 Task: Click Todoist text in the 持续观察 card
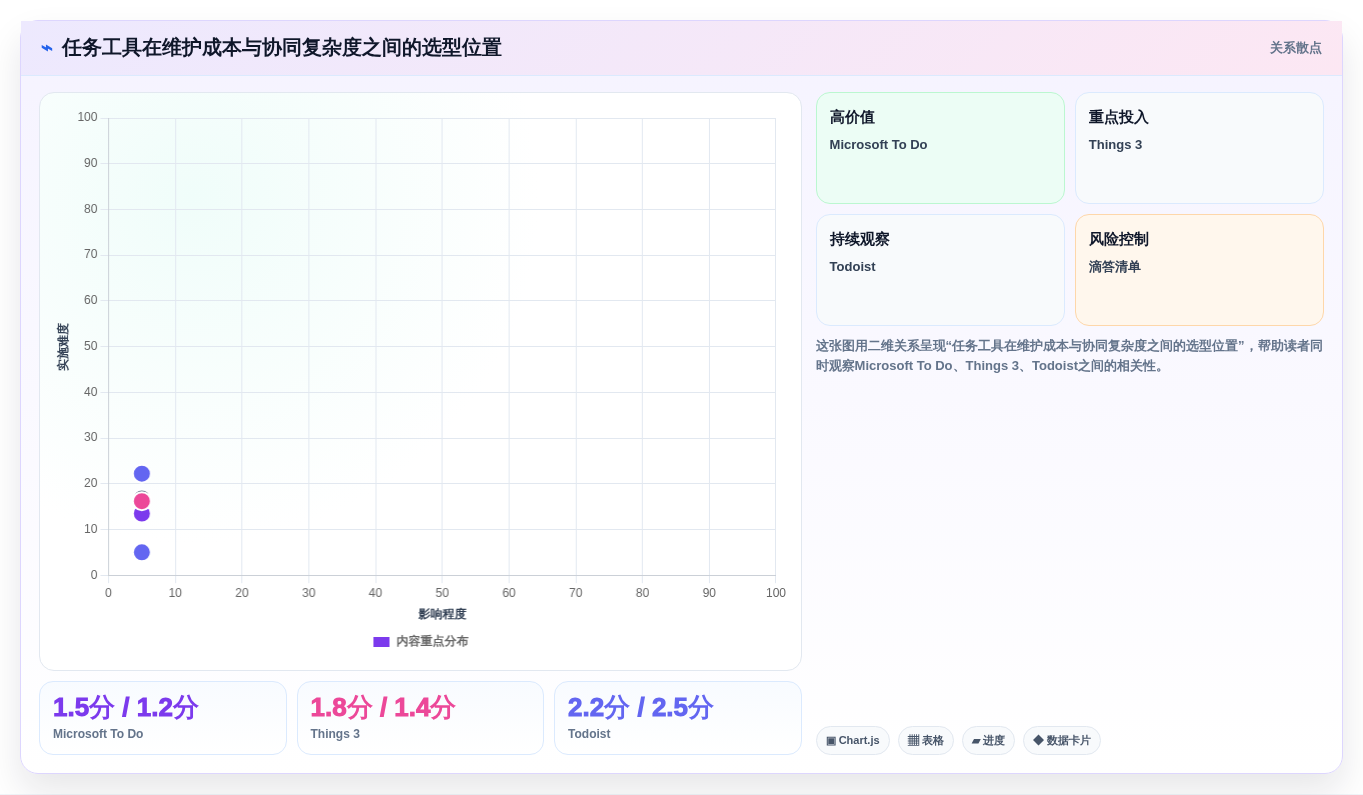tap(852, 267)
